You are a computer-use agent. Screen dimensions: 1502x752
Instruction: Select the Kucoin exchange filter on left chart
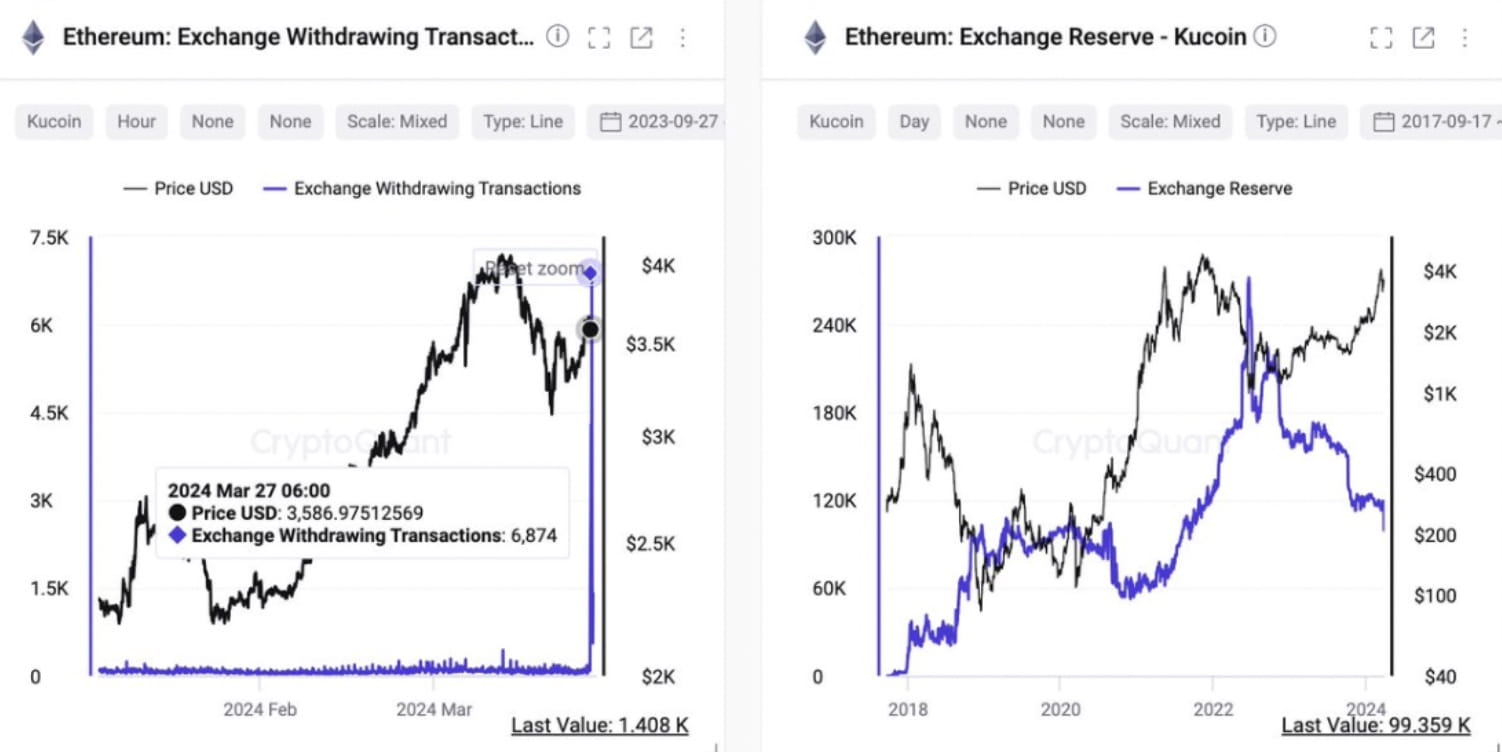point(53,121)
